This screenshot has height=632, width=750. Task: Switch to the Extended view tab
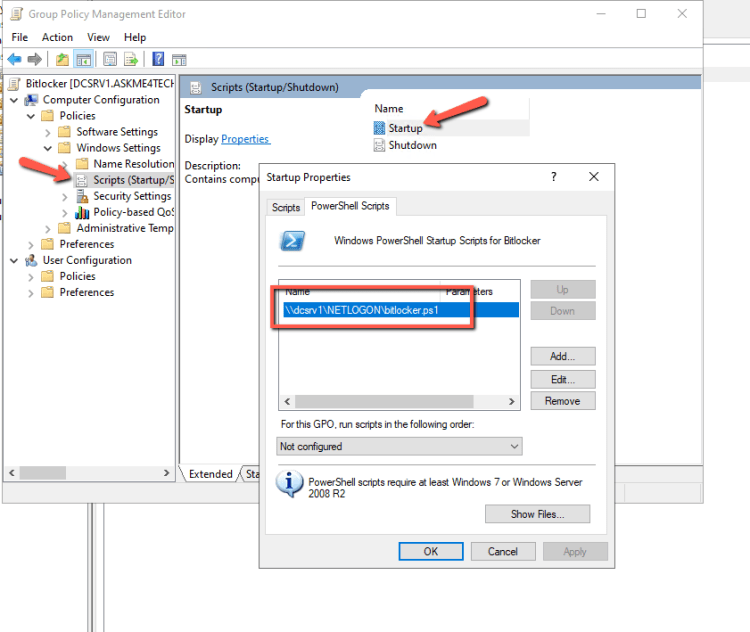tap(210, 474)
